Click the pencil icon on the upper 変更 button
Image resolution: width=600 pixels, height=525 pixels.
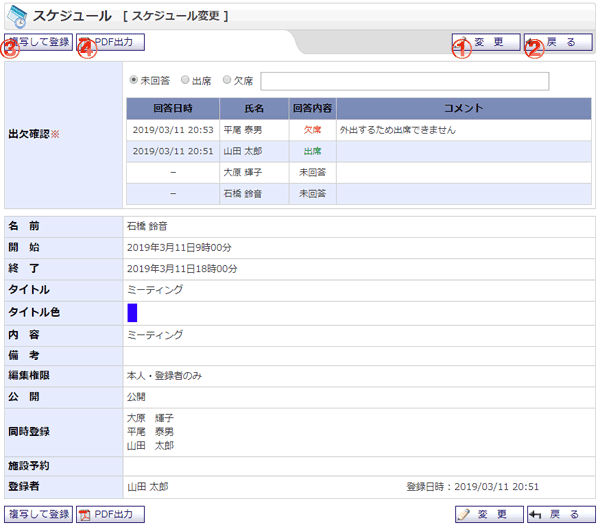pos(463,43)
